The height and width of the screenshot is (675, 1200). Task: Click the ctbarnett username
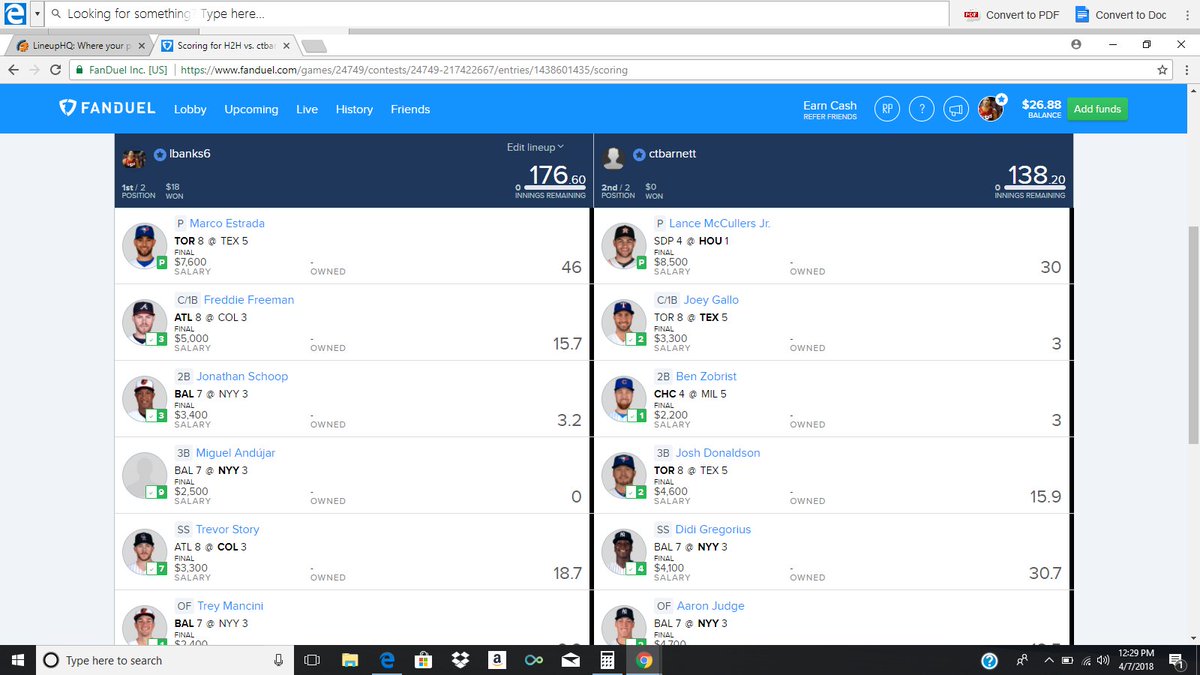click(672, 154)
